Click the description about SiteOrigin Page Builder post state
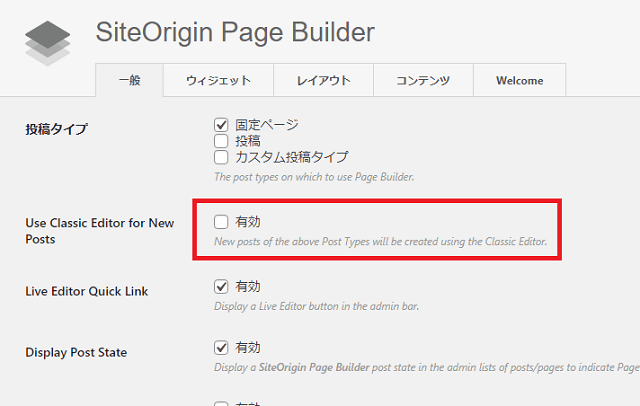This screenshot has width=640, height=406. pos(427,367)
